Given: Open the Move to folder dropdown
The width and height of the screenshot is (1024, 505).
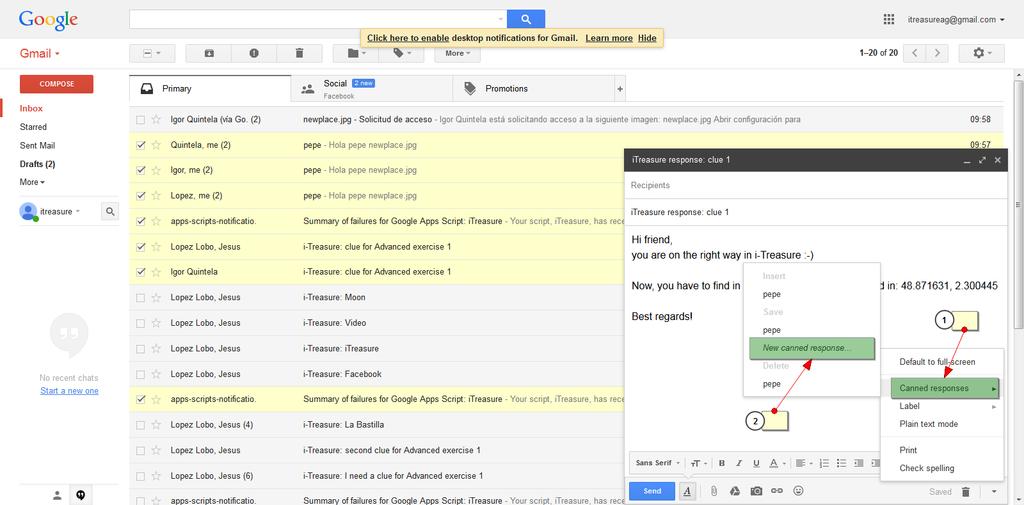Looking at the screenshot, I should pyautogui.click(x=356, y=54).
